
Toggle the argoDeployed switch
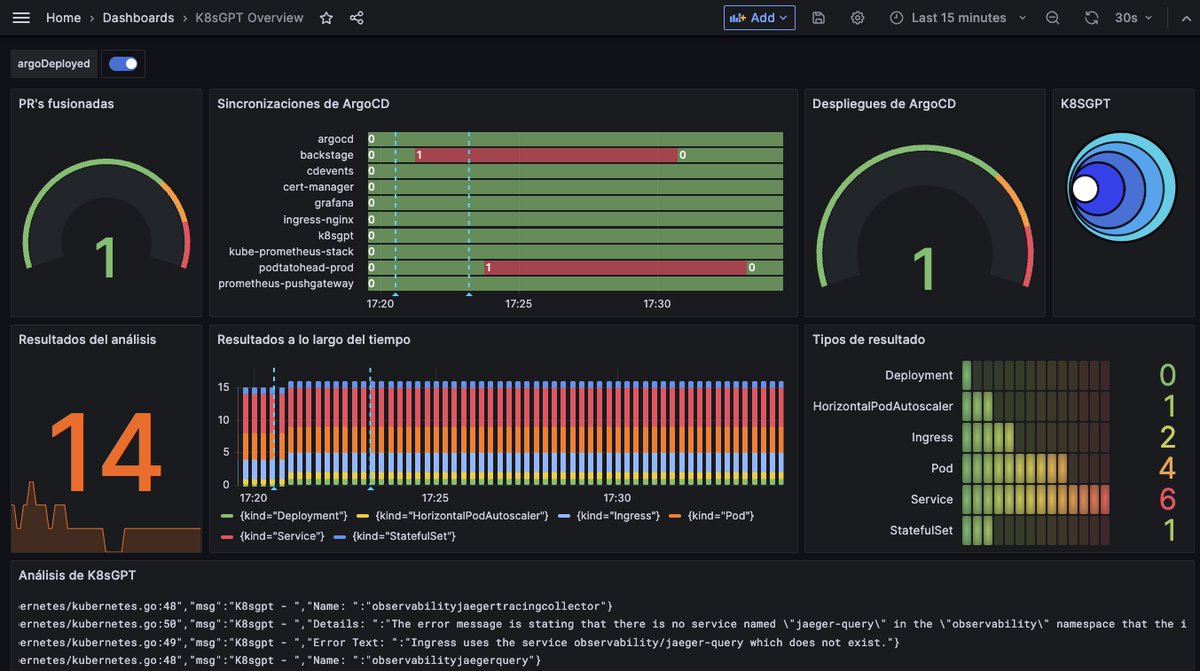(124, 64)
